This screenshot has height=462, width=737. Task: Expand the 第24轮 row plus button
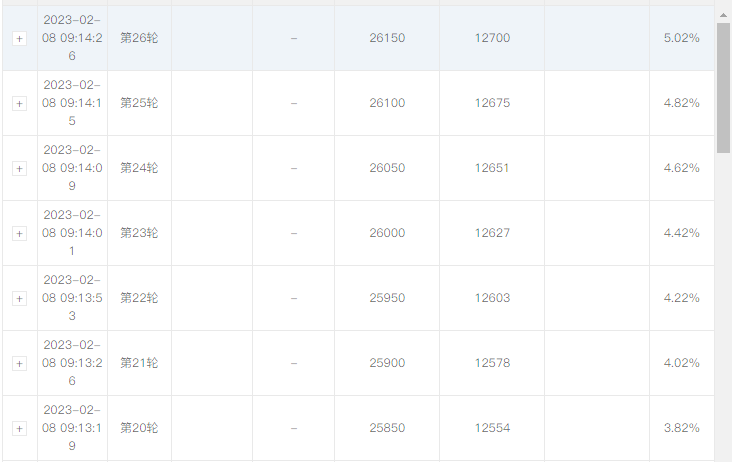(19, 168)
